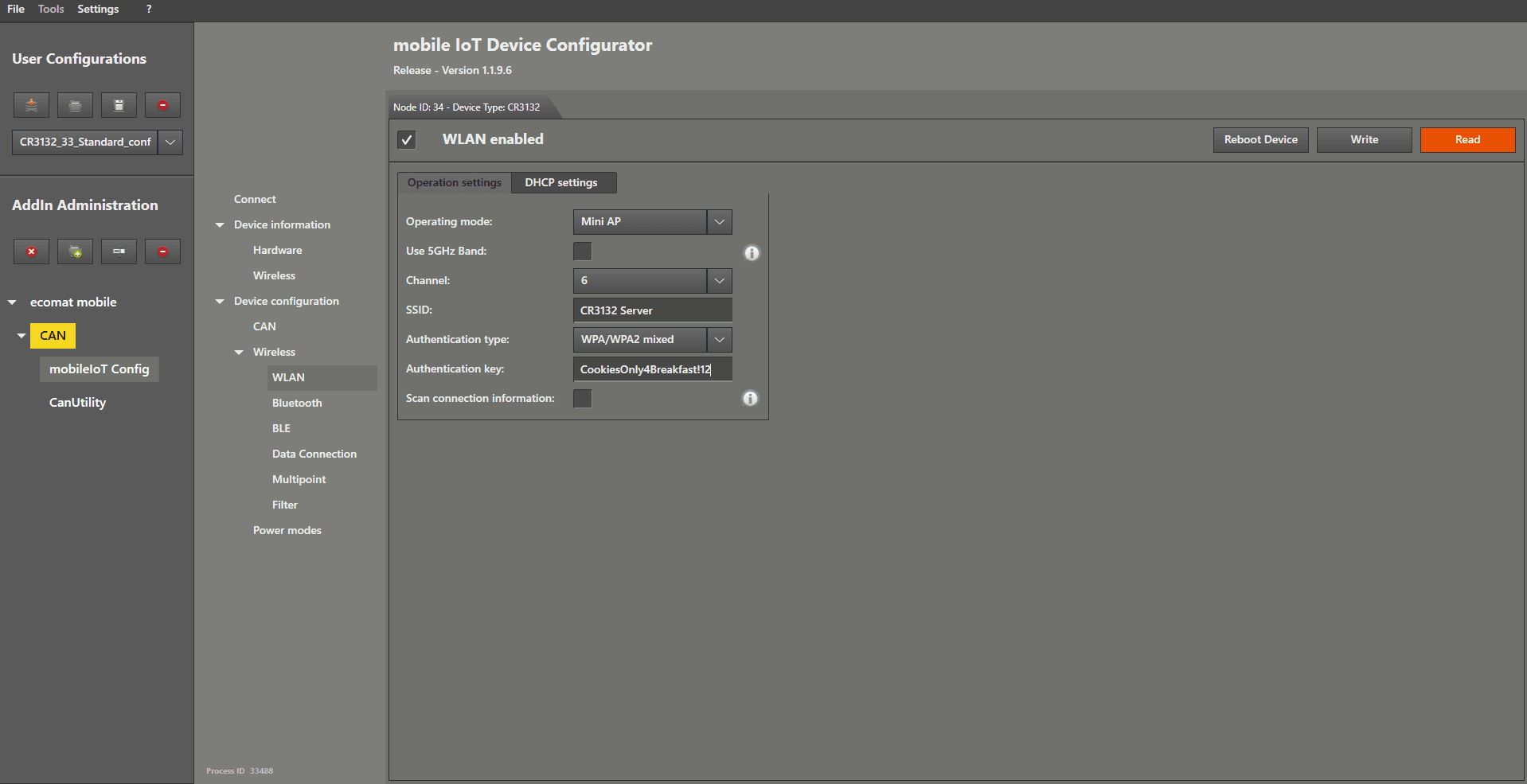Select Bluetooth in the navigation tree
Image resolution: width=1527 pixels, height=784 pixels.
click(x=297, y=404)
